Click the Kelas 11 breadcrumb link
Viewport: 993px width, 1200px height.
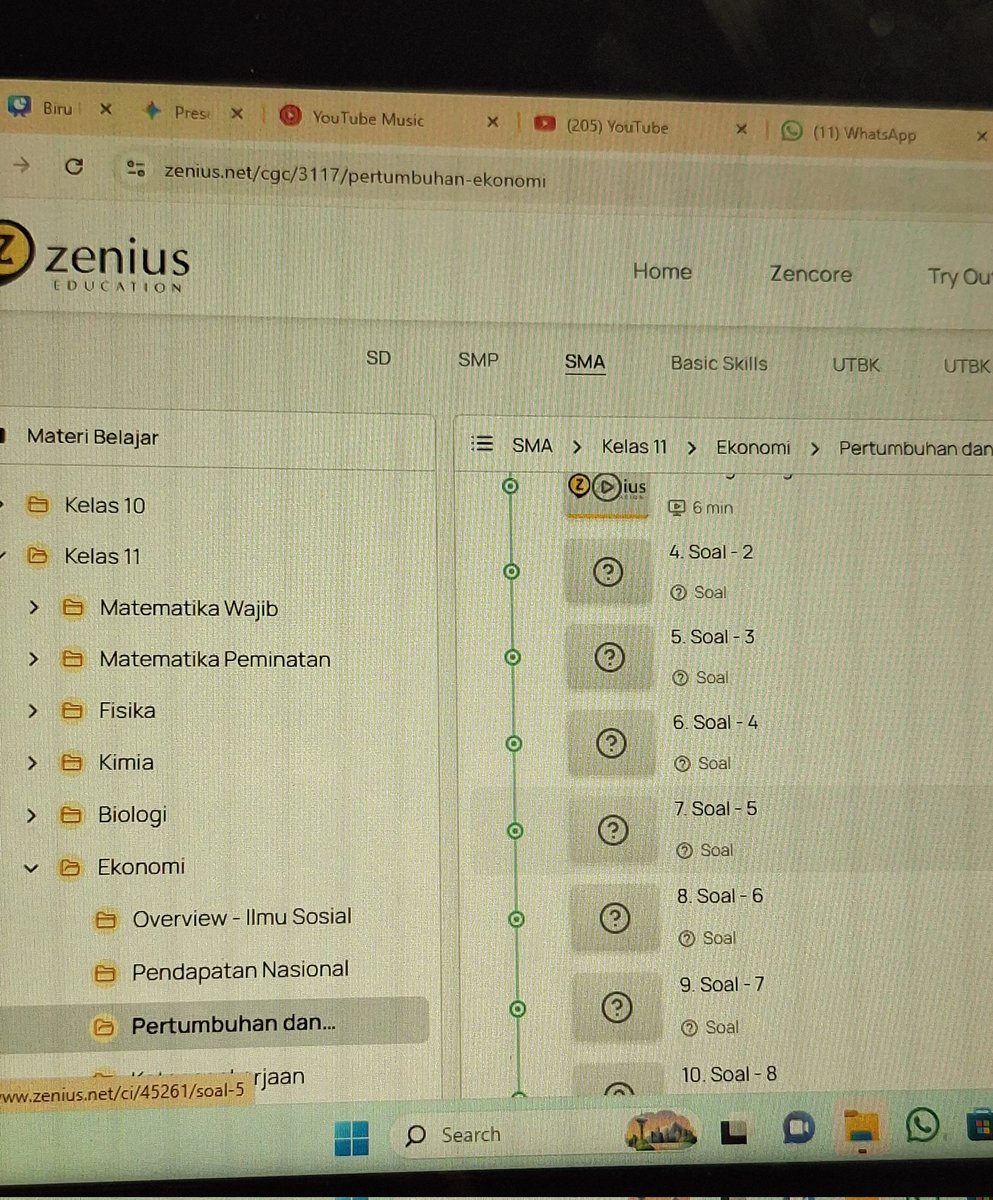[x=634, y=446]
